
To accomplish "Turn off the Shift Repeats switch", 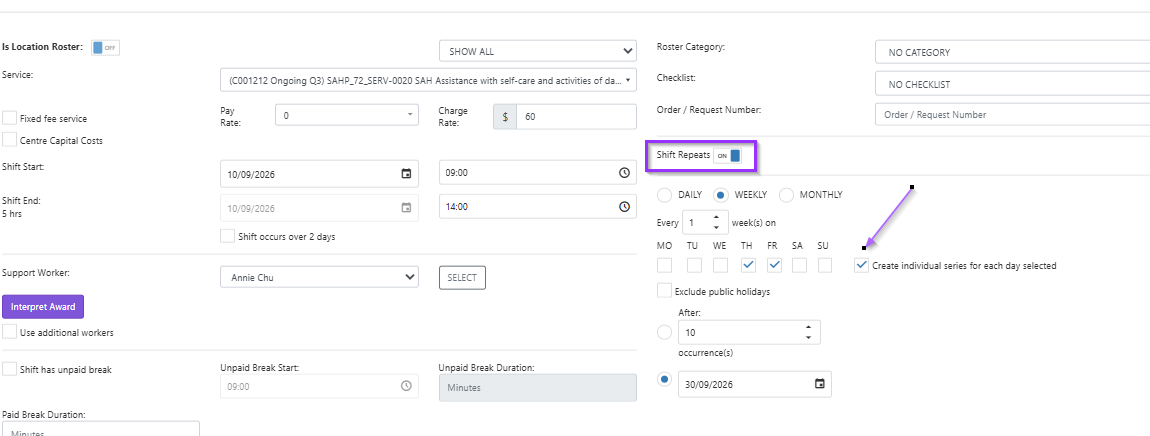I will point(729,156).
